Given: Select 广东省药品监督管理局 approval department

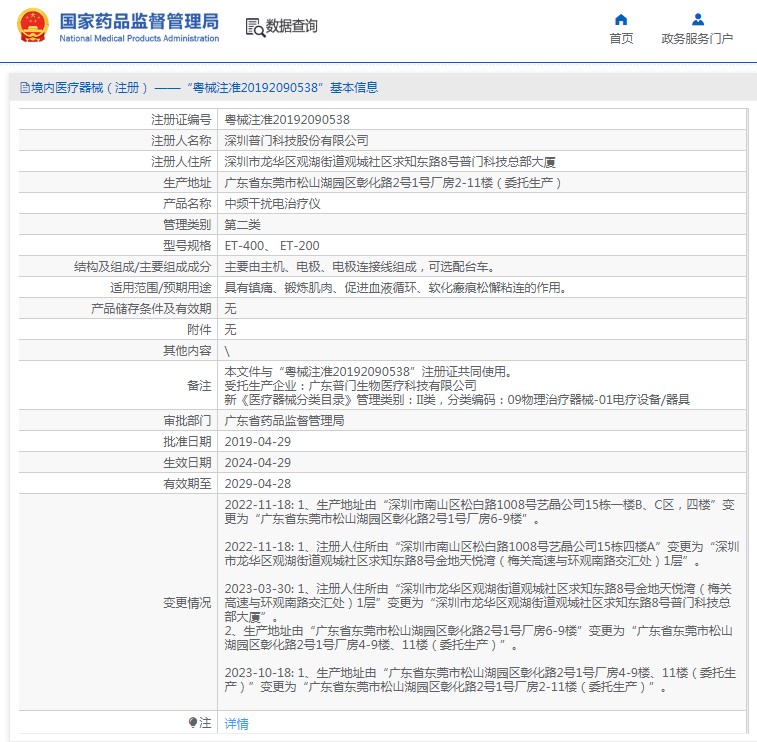Looking at the screenshot, I should point(284,420).
